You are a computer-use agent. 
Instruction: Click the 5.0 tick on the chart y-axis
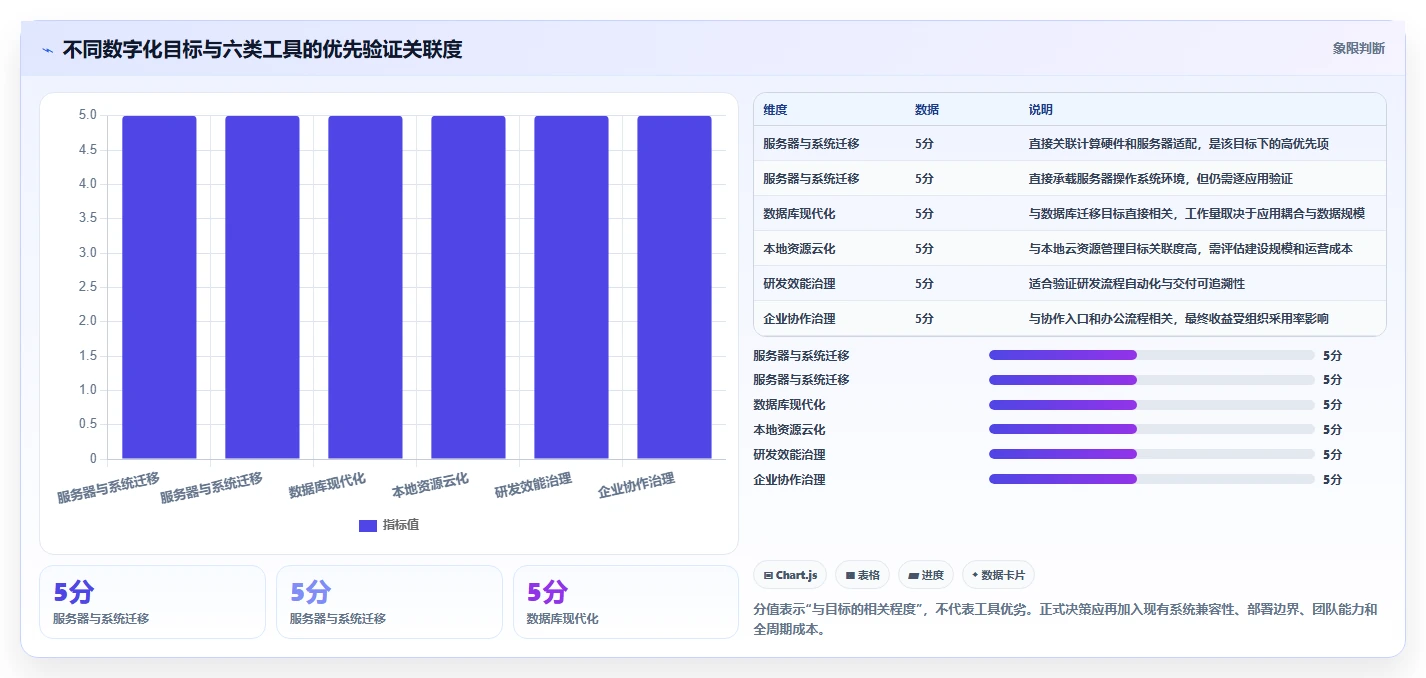point(88,115)
